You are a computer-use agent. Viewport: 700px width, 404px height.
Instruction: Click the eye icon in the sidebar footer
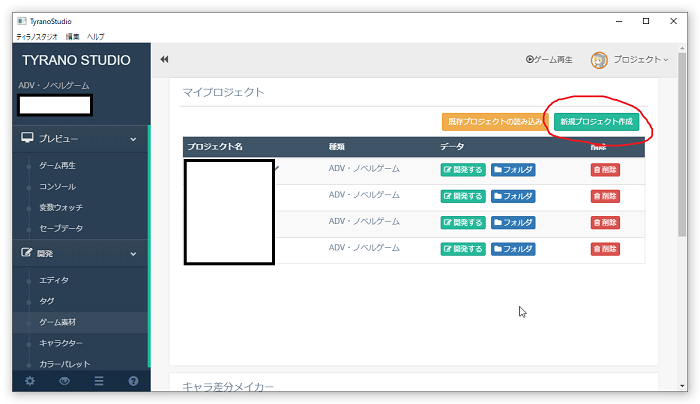tap(64, 381)
